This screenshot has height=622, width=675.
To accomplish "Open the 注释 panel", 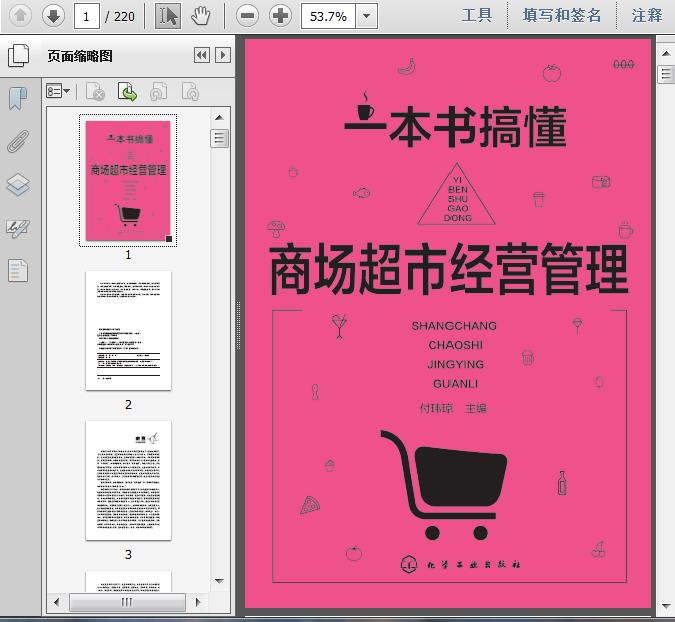I will click(647, 15).
